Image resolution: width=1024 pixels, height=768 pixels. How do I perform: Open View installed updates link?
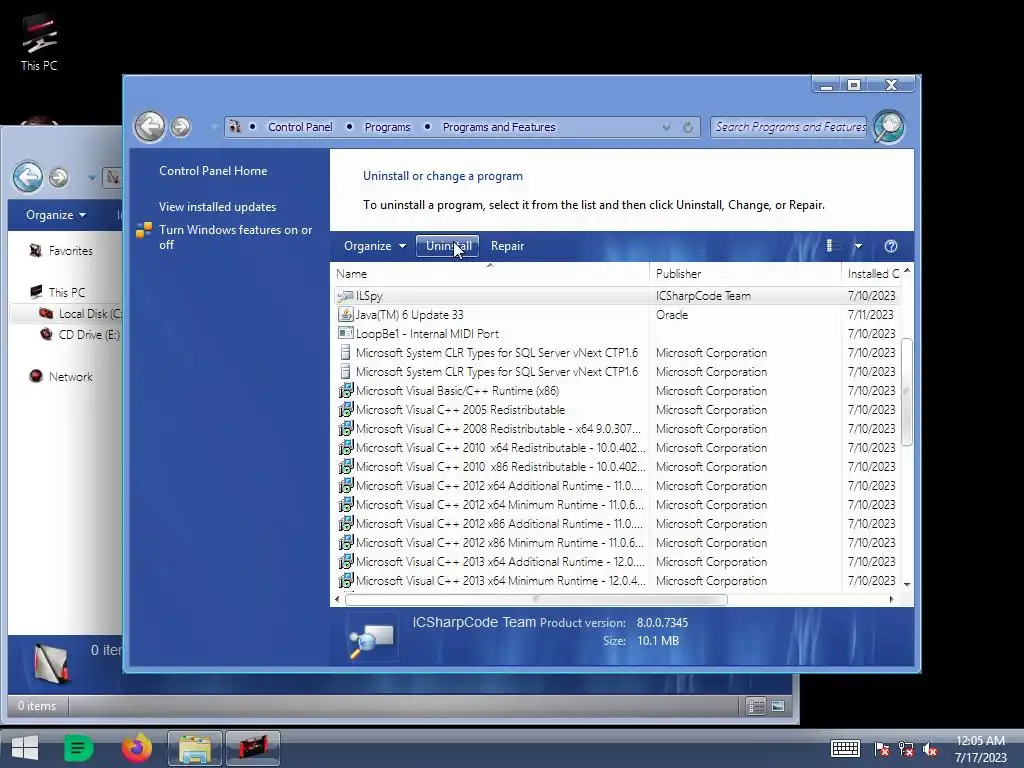(217, 207)
